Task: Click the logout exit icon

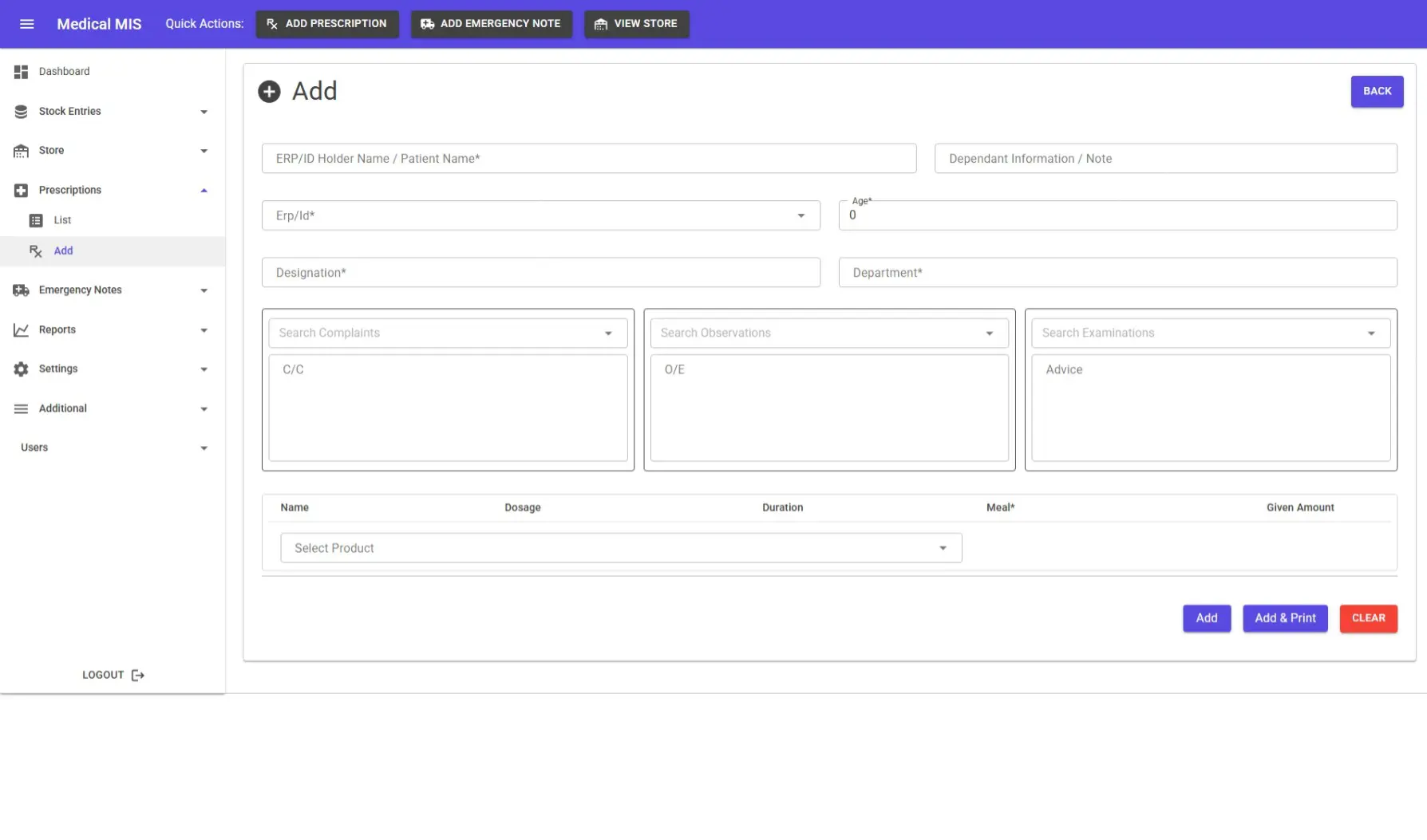Action: 138,675
